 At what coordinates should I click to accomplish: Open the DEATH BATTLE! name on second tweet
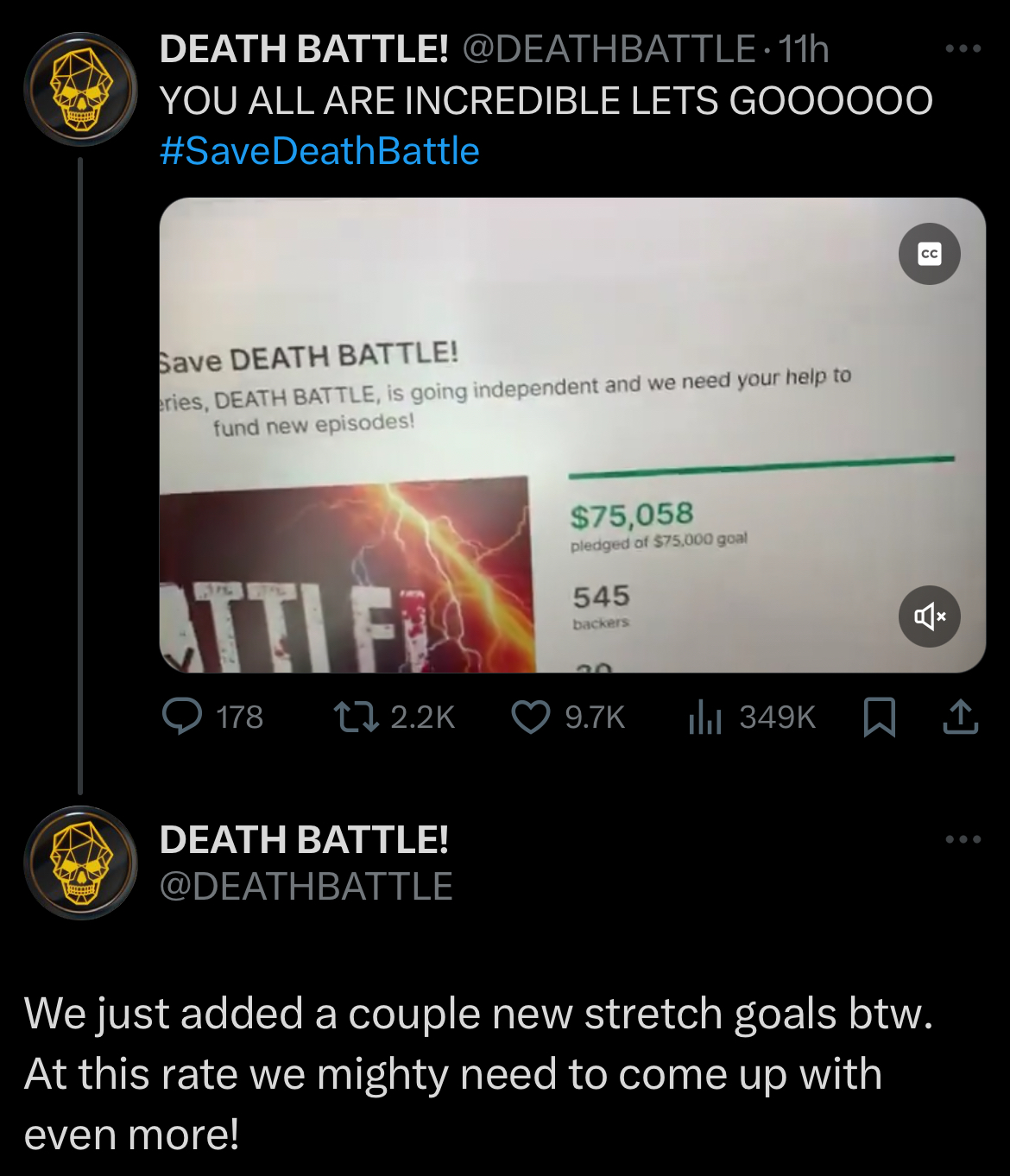(304, 839)
